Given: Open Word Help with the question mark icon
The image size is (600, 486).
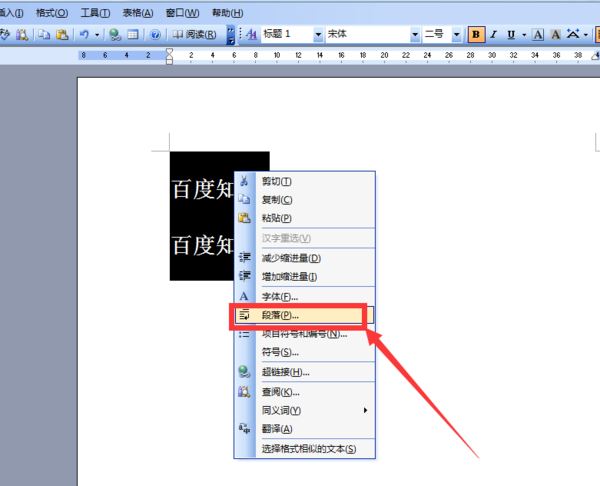Looking at the screenshot, I should click(x=155, y=35).
